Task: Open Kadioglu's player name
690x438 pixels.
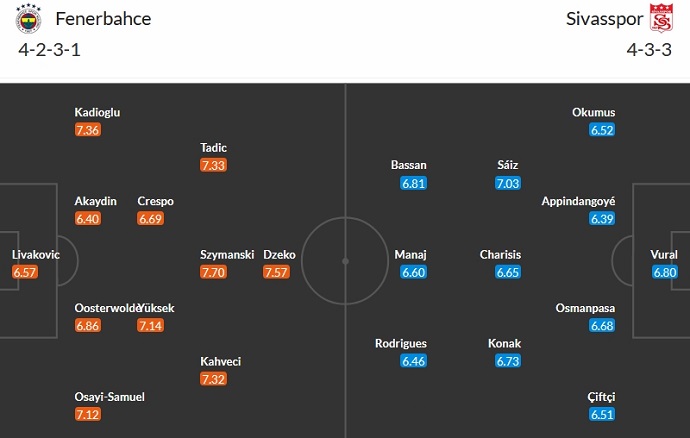Action: click(97, 113)
